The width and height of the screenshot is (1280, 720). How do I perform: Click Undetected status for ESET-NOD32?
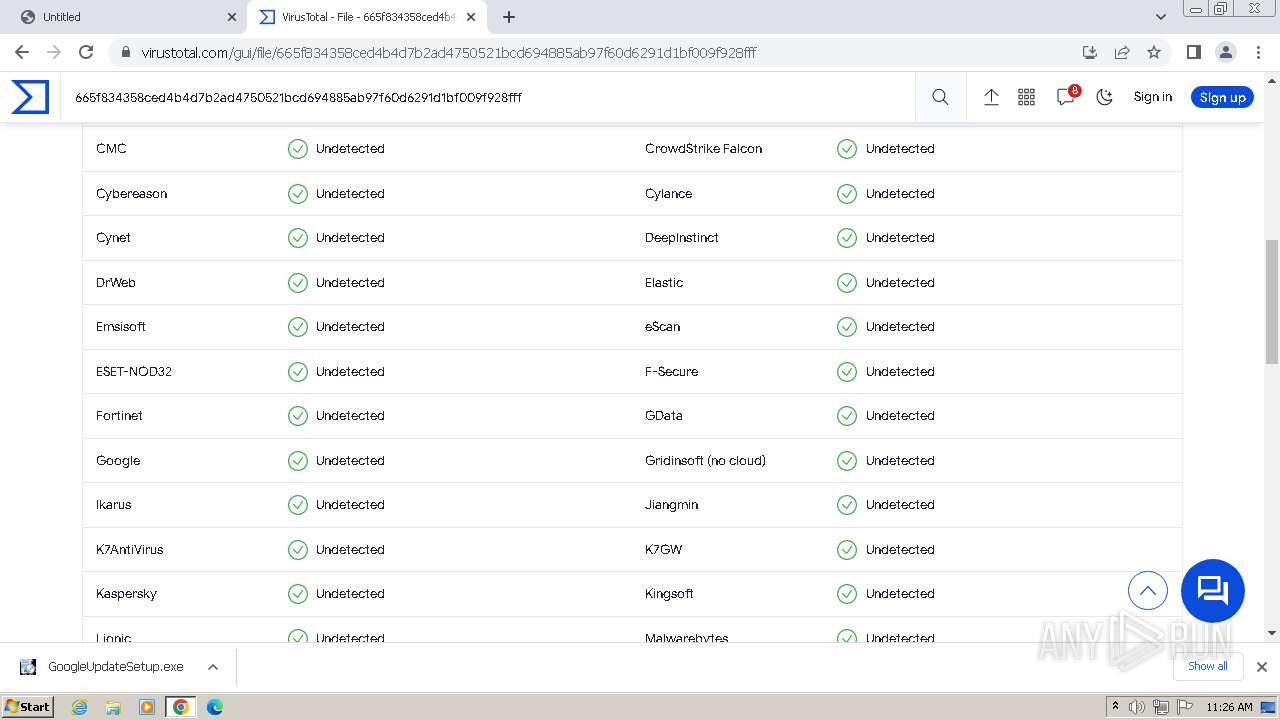pos(350,372)
